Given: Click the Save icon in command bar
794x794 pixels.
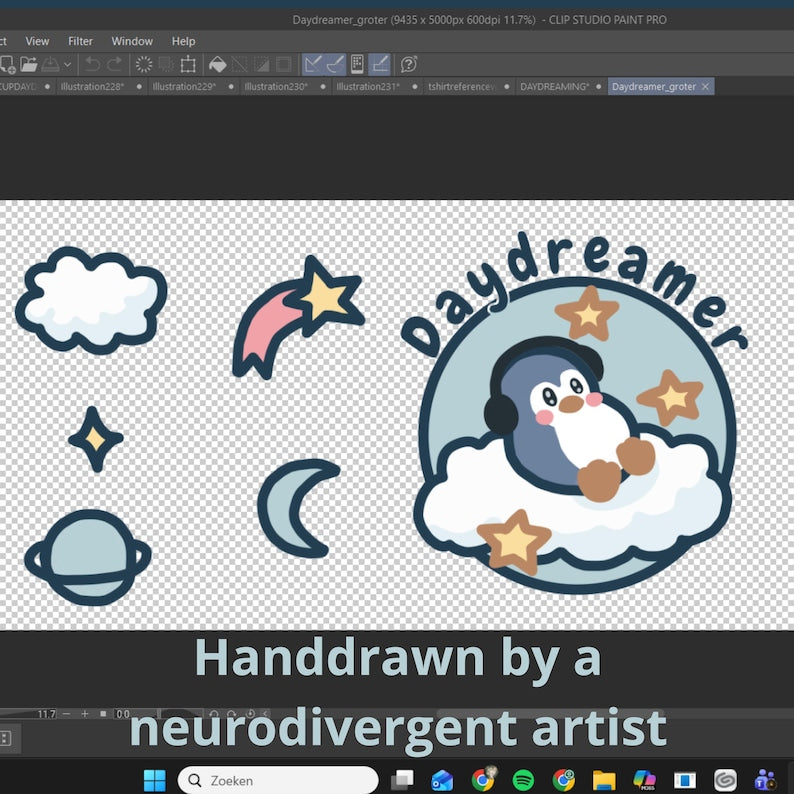Looking at the screenshot, I should click(50, 64).
